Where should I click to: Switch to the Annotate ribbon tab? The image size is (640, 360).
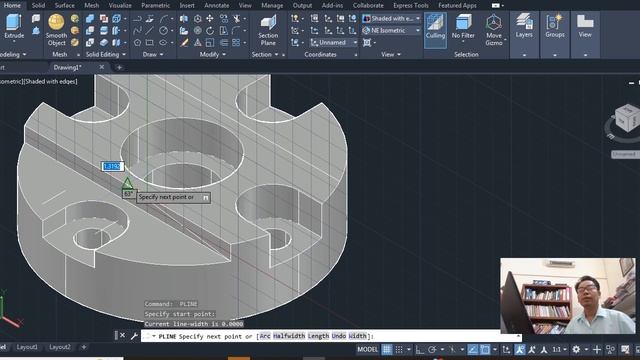pos(217,5)
